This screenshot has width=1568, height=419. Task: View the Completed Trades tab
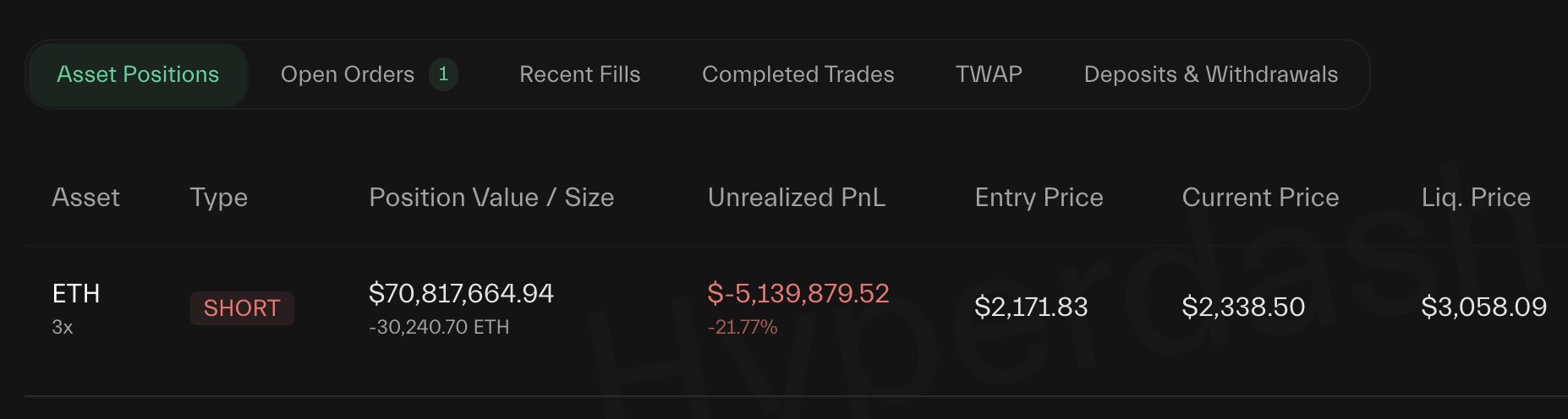coord(798,74)
